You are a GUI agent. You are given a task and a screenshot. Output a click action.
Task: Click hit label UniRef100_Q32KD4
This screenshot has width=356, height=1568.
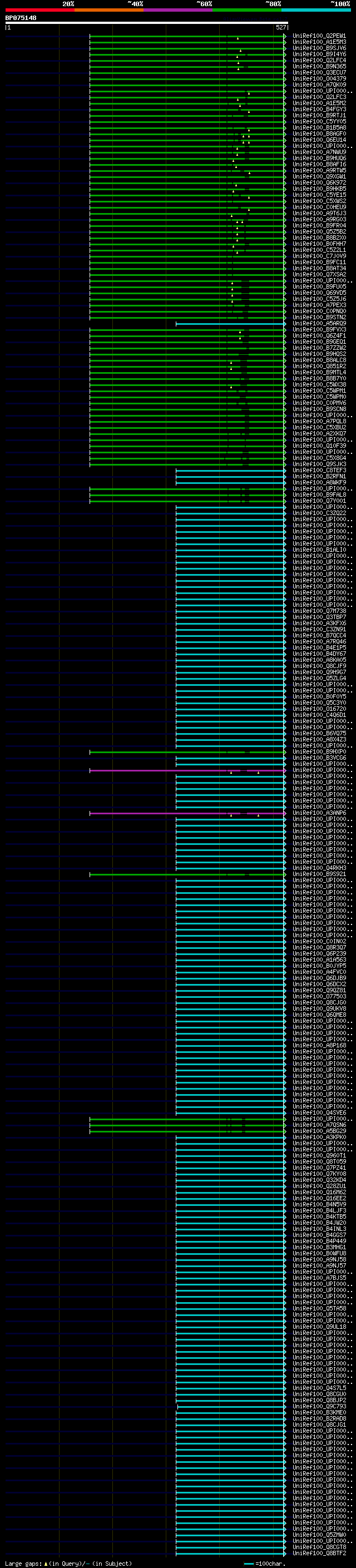[x=319, y=1180]
